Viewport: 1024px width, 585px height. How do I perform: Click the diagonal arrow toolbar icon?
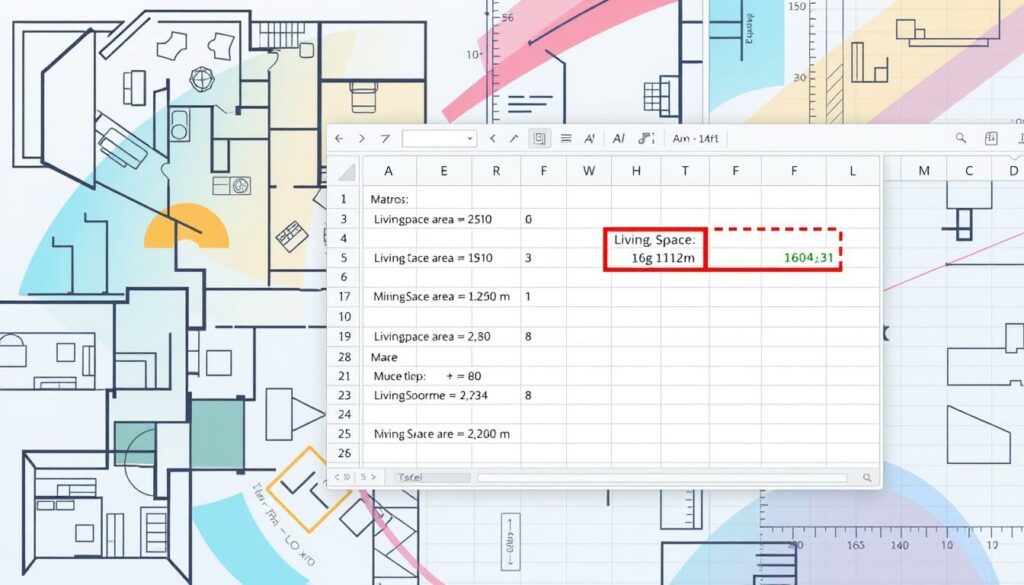click(x=514, y=138)
